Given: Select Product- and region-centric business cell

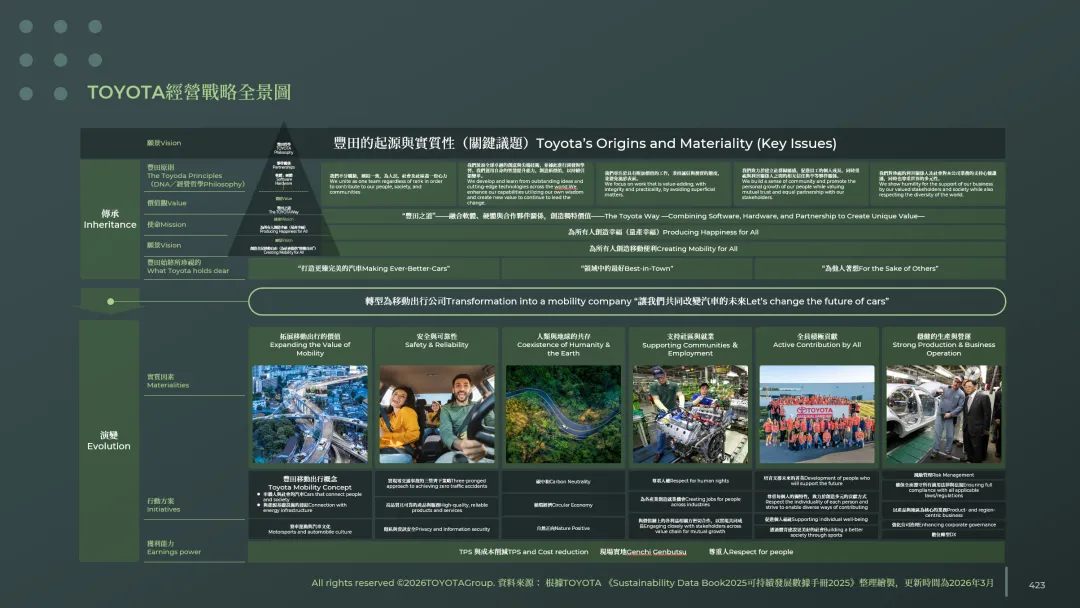Looking at the screenshot, I should tap(944, 512).
